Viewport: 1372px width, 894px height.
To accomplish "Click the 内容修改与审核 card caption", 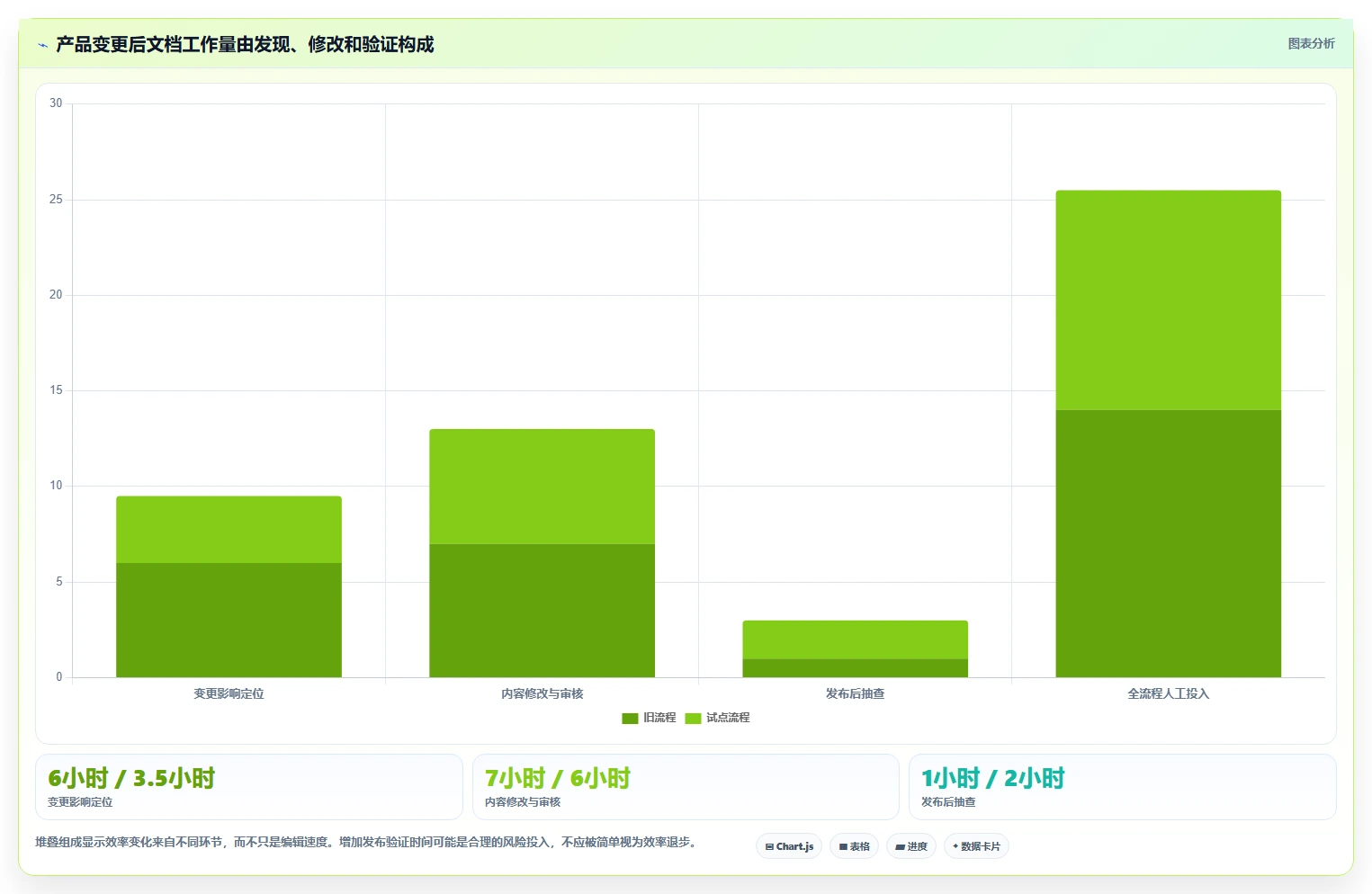I will (x=523, y=802).
